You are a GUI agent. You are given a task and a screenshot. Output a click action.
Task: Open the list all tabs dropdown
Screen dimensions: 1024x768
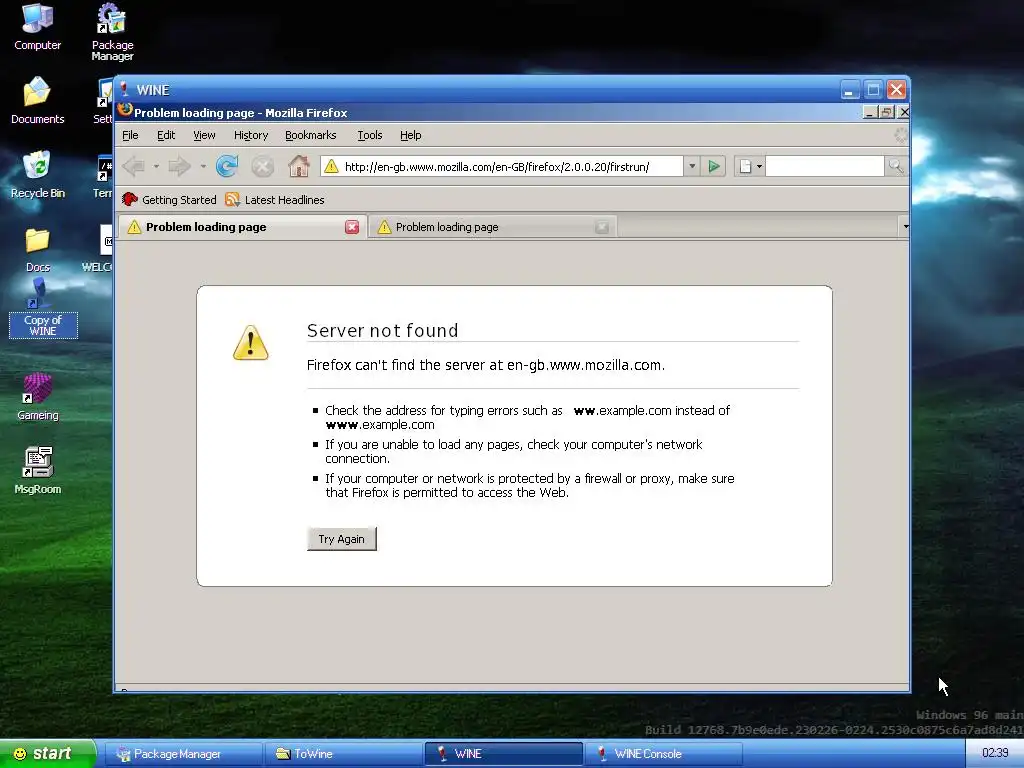click(905, 227)
